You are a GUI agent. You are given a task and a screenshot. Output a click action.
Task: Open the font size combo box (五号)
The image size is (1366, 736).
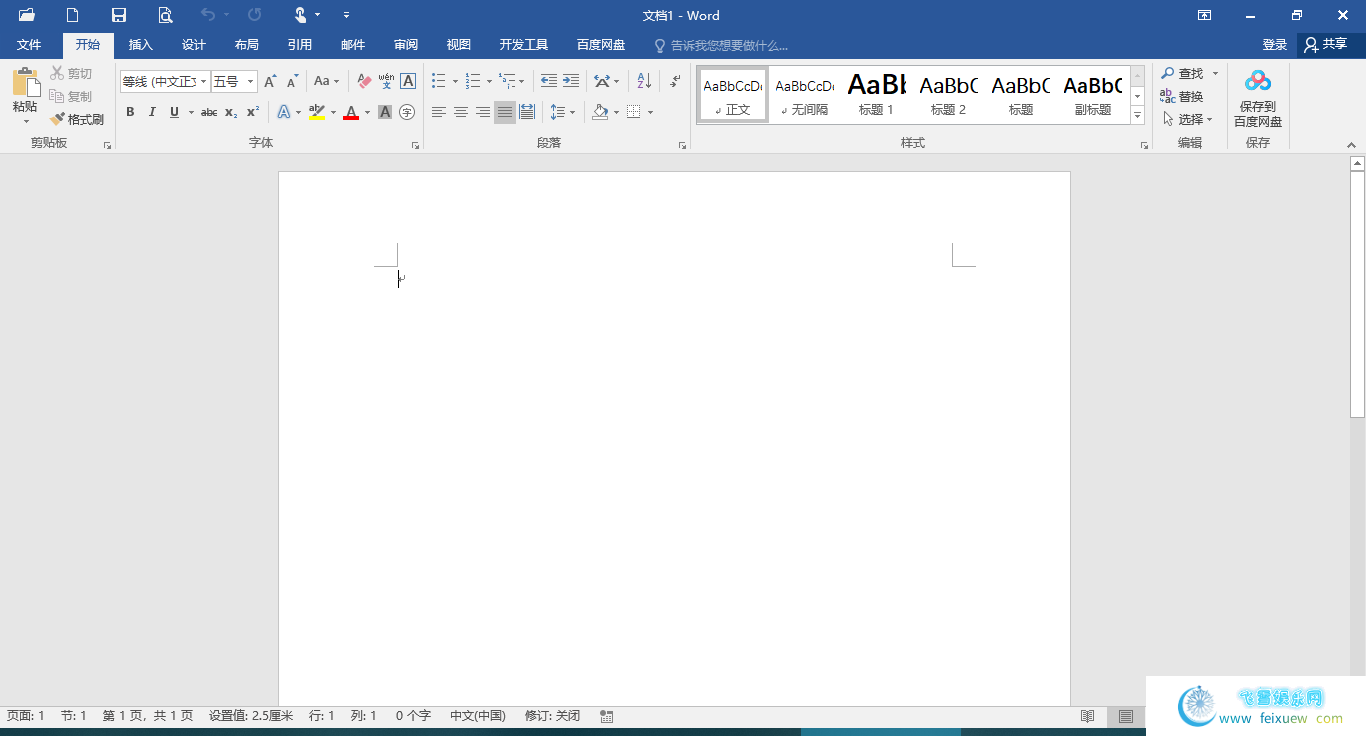tap(234, 81)
